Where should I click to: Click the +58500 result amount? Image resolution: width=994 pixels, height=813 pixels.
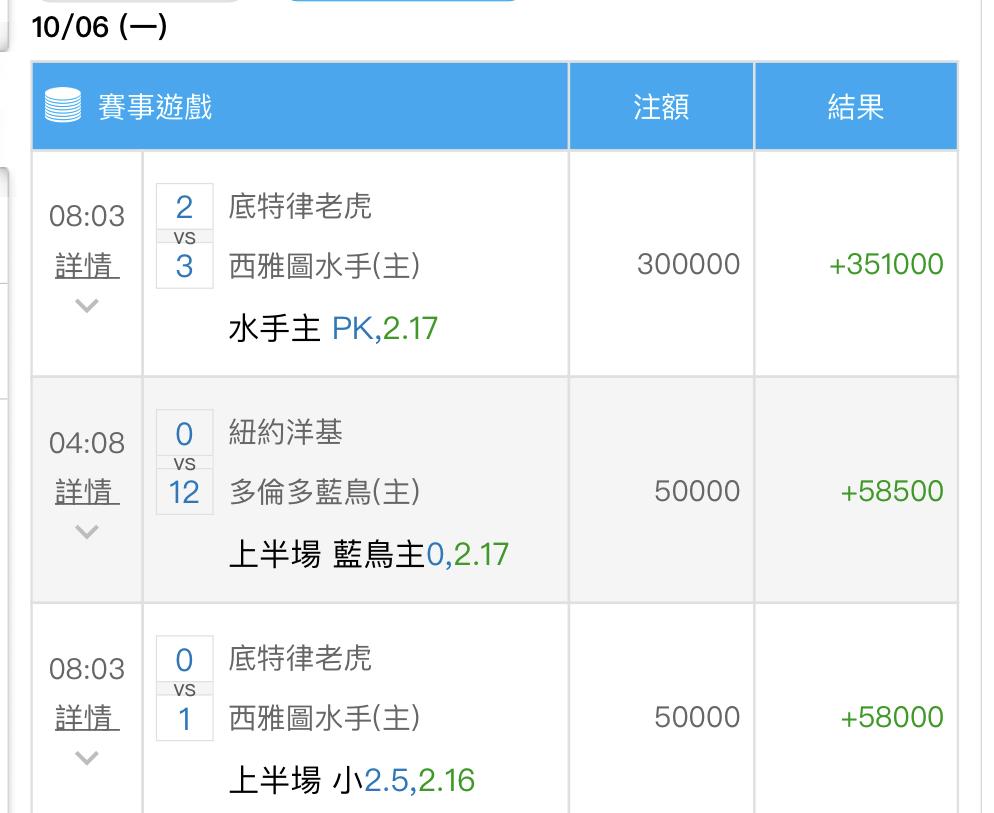pyautogui.click(x=892, y=491)
